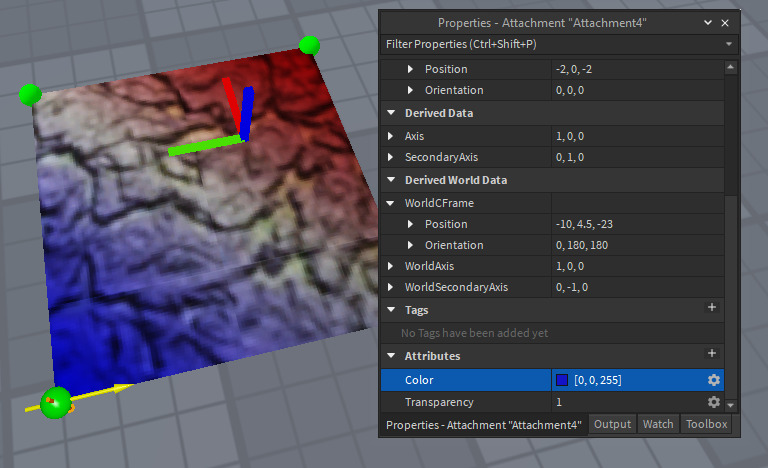
Task: Expand the Orientation property showing 0, 0, 0
Action: pyautogui.click(x=410, y=90)
